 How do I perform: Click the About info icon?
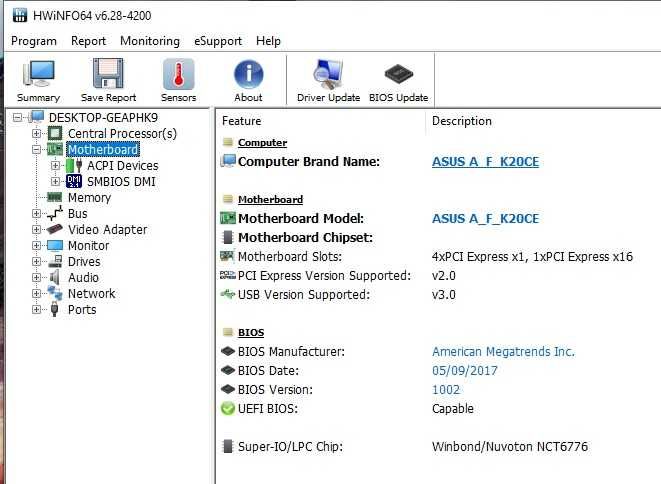point(248,74)
